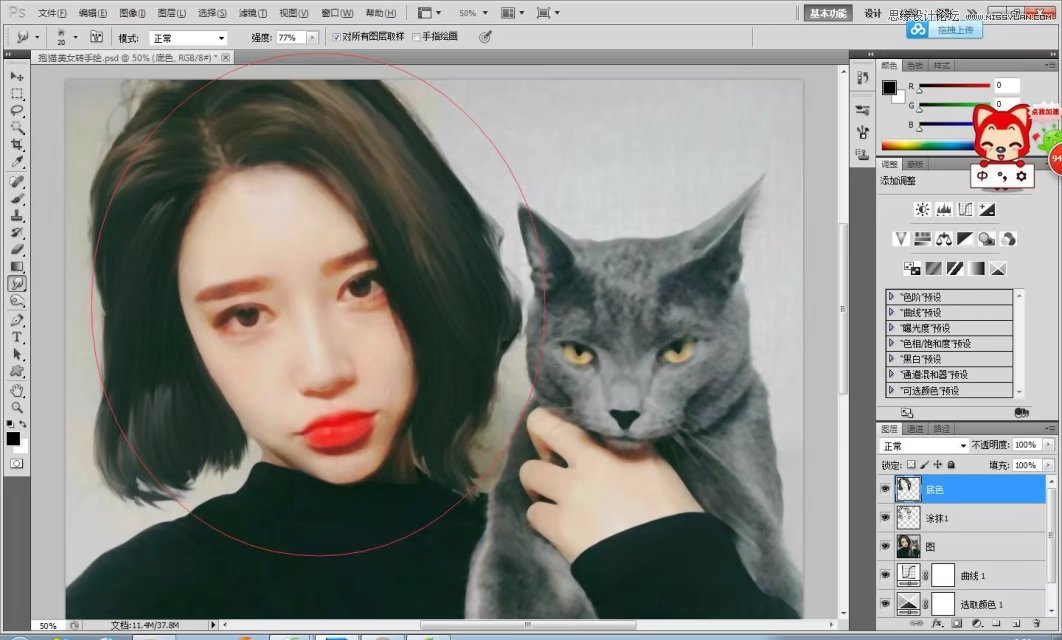Screen dimensions: 1062x640
Task: Add an Exposure adjustment
Action: pos(987,209)
